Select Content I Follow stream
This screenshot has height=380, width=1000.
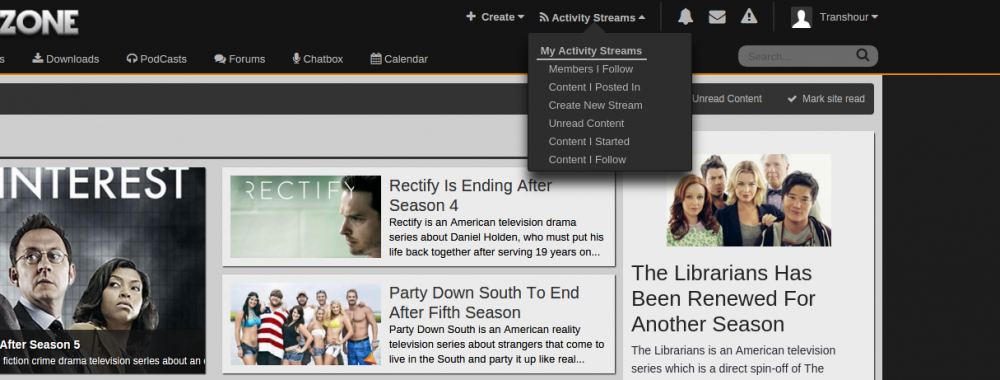point(587,159)
